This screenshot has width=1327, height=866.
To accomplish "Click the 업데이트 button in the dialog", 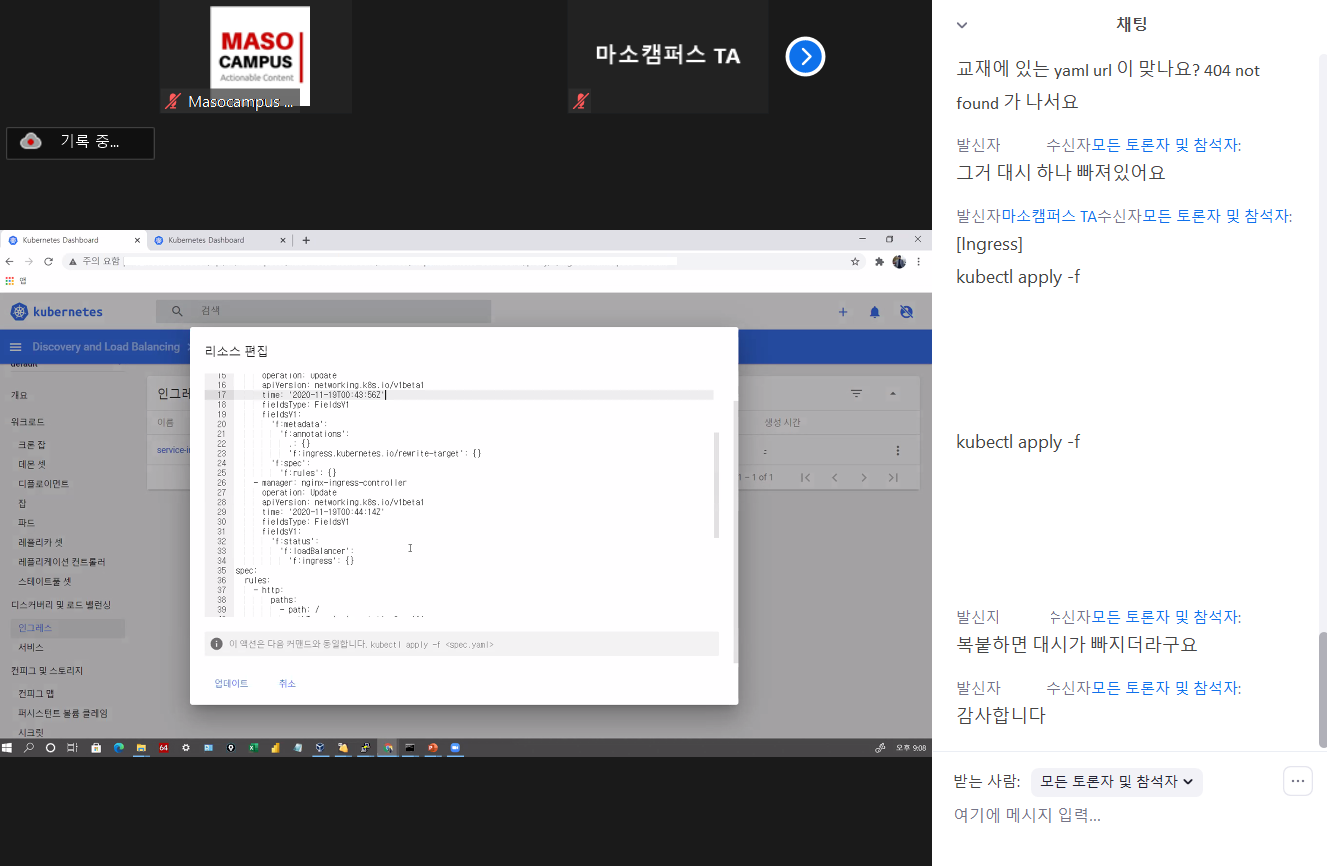I will [231, 684].
